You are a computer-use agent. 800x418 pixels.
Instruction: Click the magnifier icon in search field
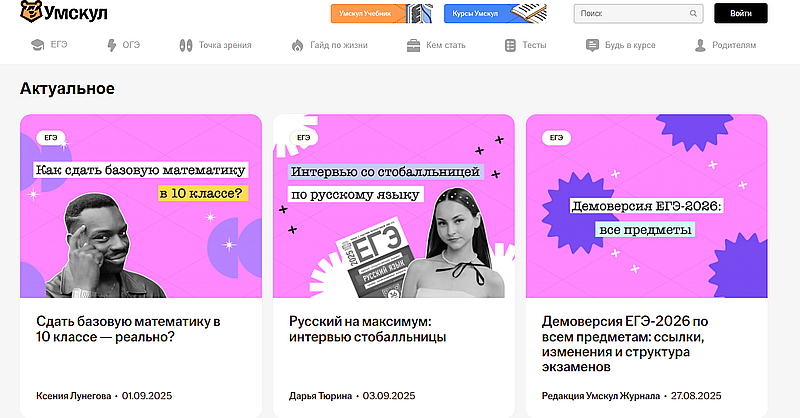(693, 14)
